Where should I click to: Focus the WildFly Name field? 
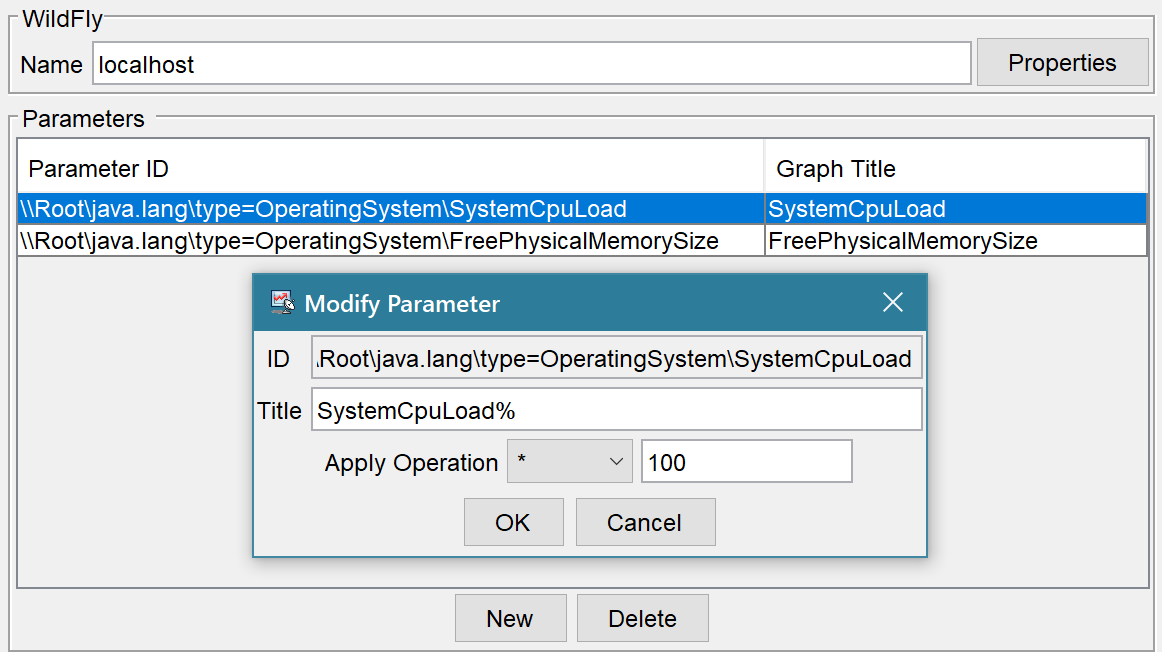pyautogui.click(x=531, y=64)
